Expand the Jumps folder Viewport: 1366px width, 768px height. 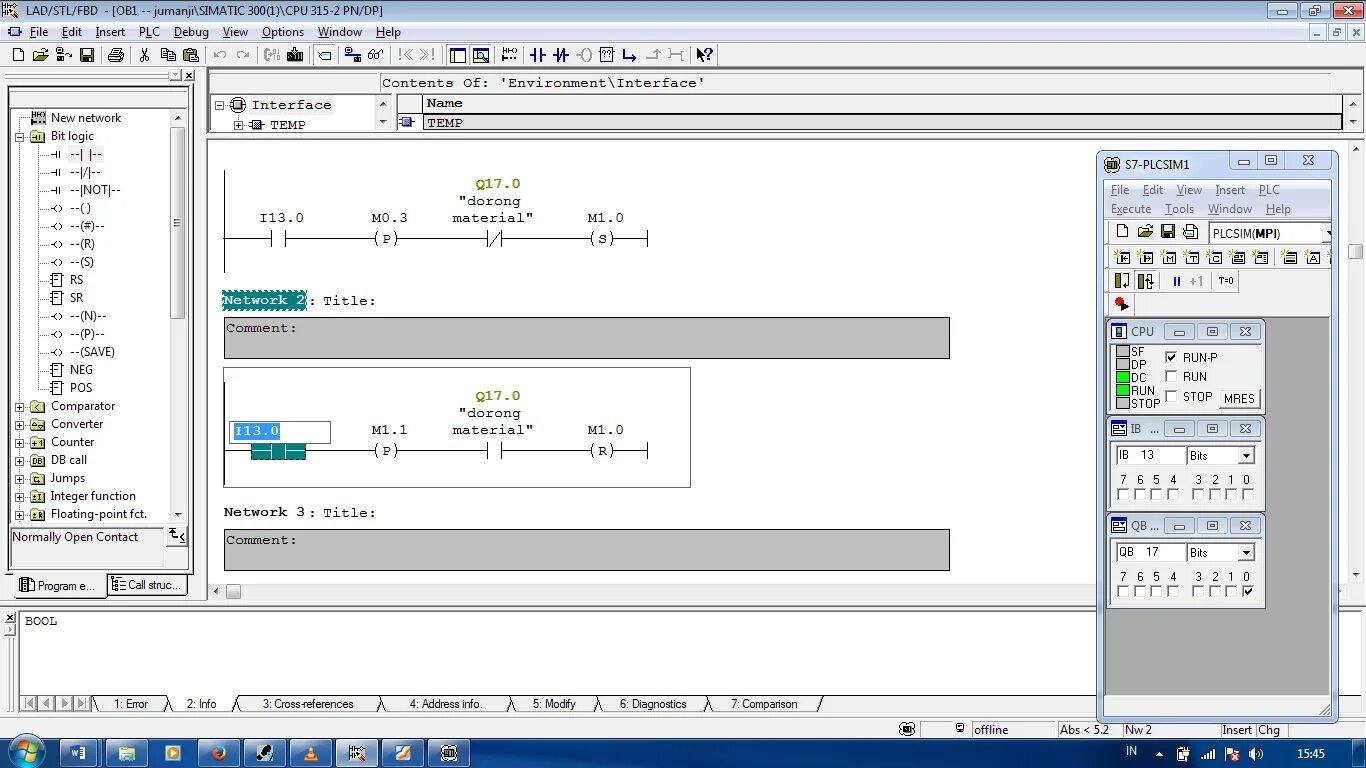pyautogui.click(x=19, y=478)
